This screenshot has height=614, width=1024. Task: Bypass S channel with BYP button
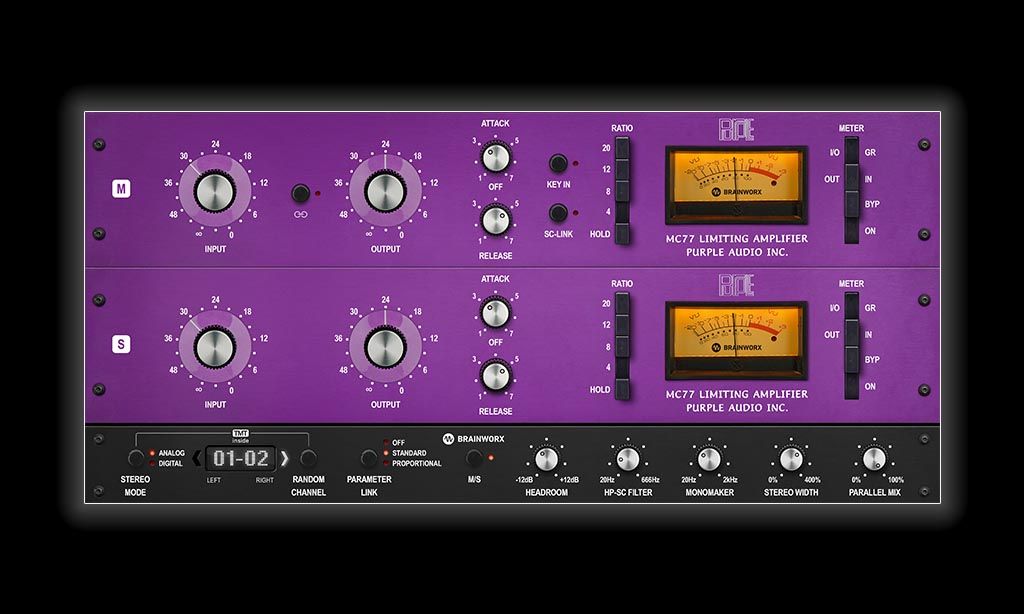click(852, 360)
